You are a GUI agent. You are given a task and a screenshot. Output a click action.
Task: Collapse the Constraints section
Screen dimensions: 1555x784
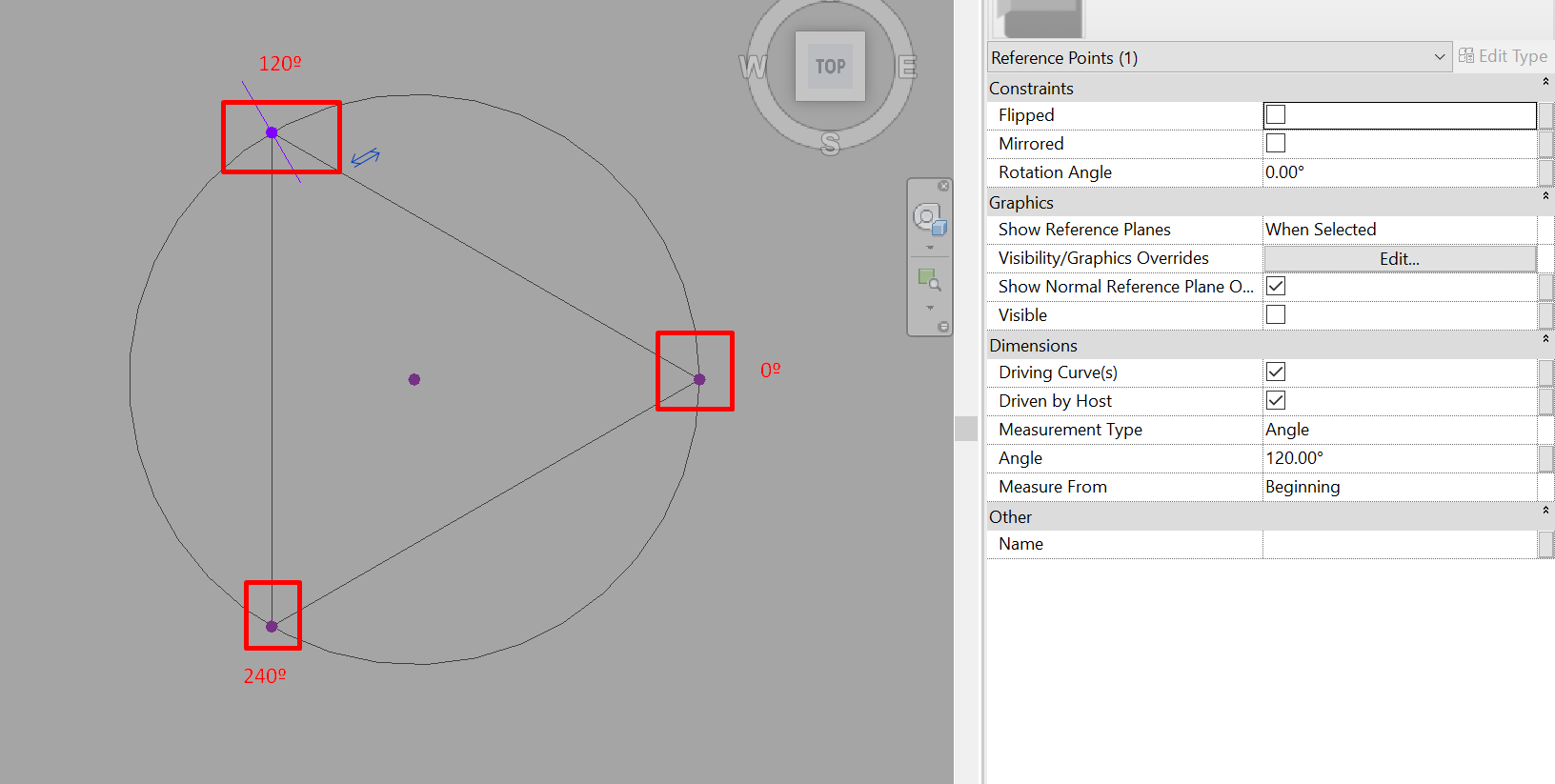pos(1545,82)
